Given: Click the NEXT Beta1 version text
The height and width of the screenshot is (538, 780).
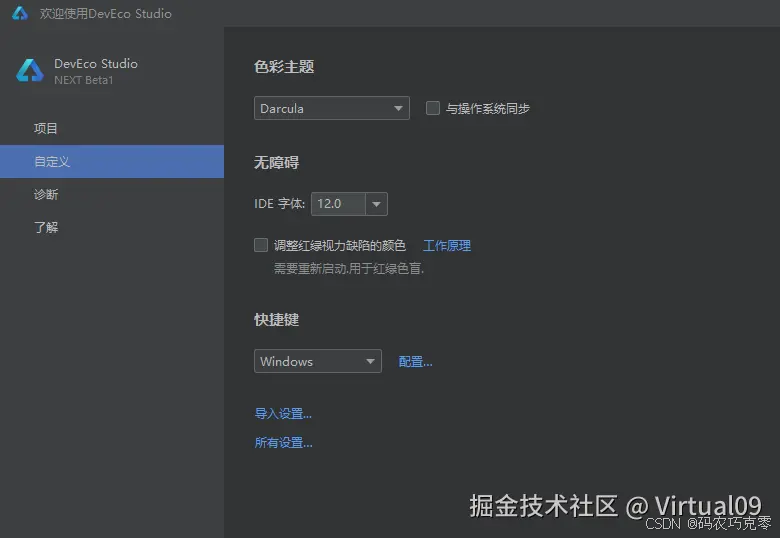Looking at the screenshot, I should 84,80.
